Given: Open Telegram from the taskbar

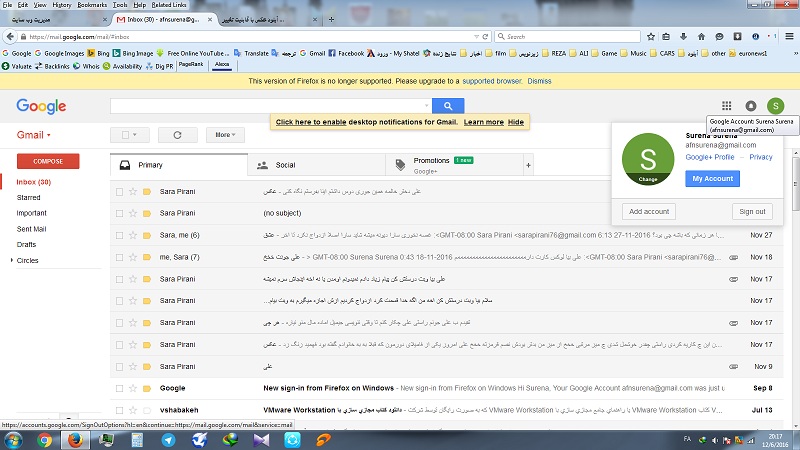Looking at the screenshot, I should click(x=168, y=440).
